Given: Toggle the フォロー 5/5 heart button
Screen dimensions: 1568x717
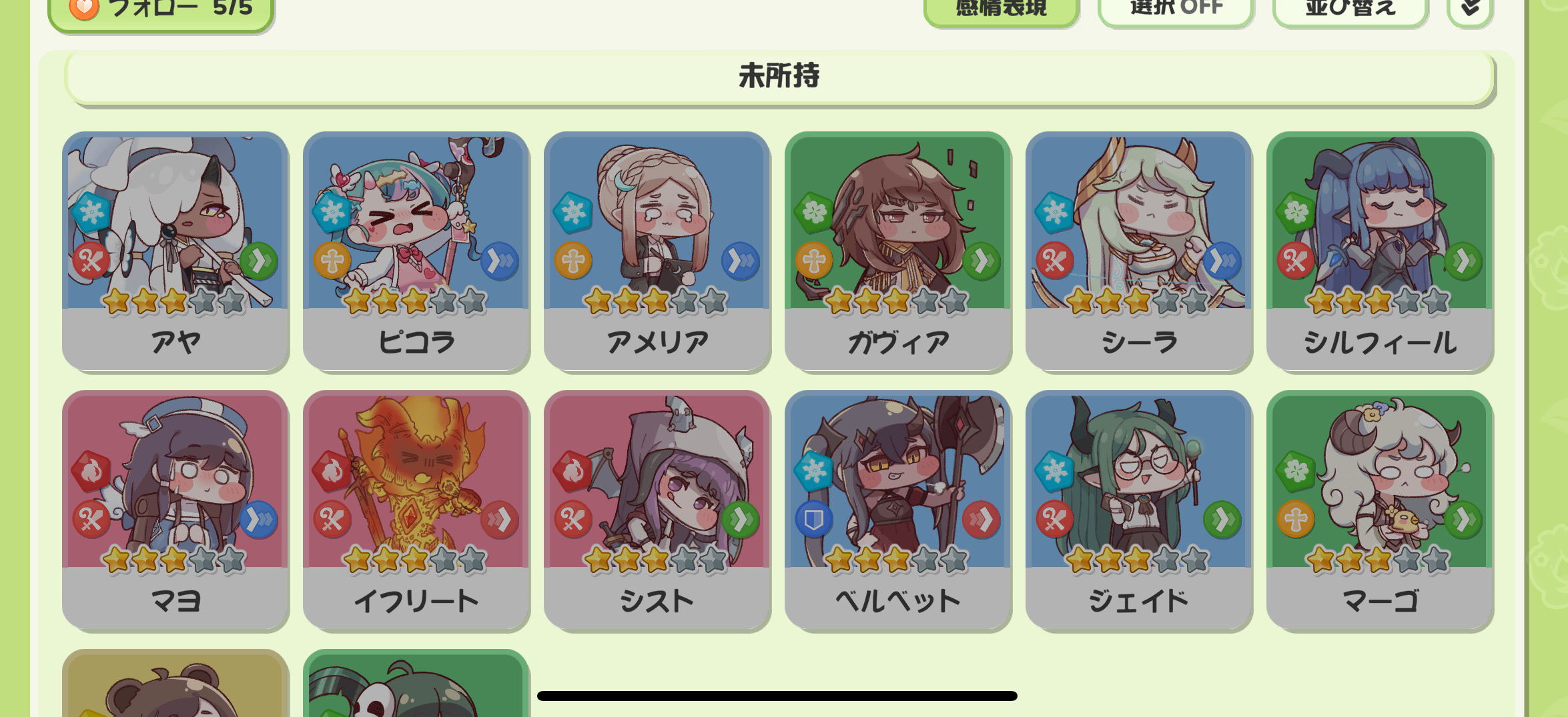Looking at the screenshot, I should (161, 11).
